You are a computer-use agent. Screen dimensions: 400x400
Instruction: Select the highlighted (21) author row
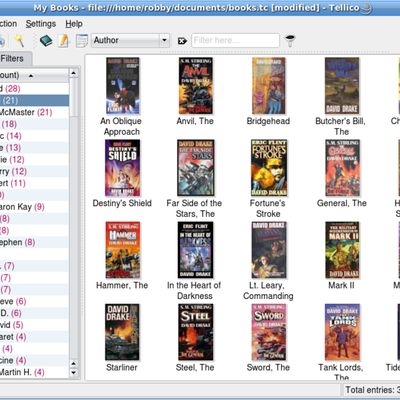(x=34, y=100)
